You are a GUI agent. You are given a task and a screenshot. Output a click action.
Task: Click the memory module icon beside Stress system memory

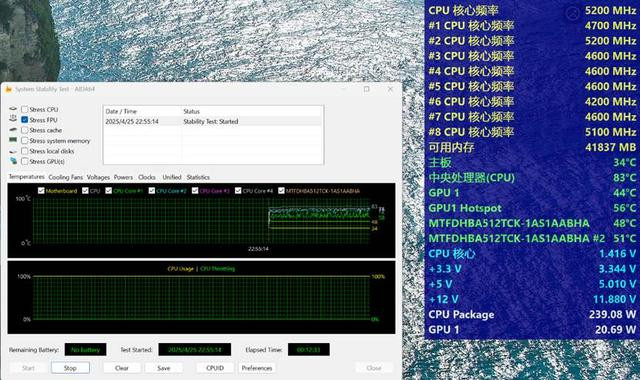tap(13, 140)
